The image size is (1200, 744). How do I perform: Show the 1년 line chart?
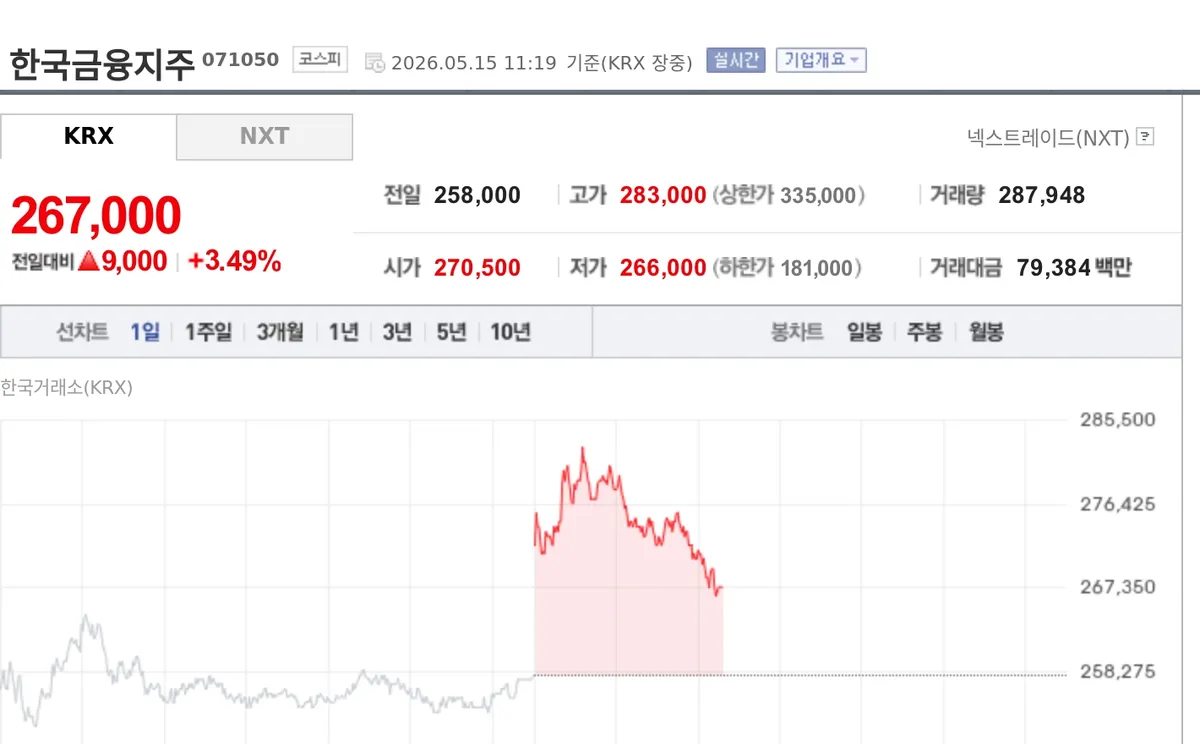343,332
